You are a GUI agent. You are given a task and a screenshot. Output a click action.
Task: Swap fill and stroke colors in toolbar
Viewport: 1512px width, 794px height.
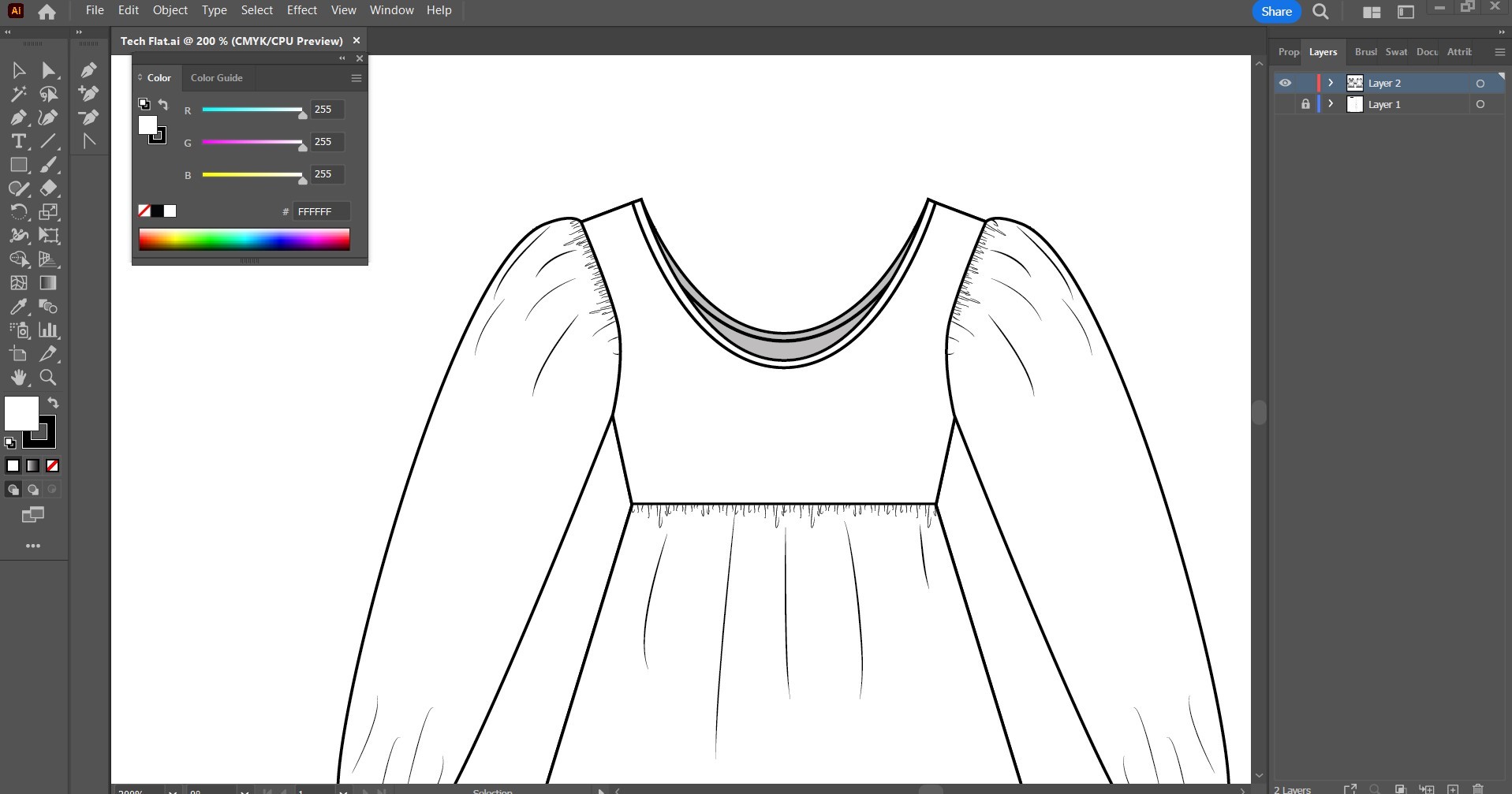tap(53, 403)
